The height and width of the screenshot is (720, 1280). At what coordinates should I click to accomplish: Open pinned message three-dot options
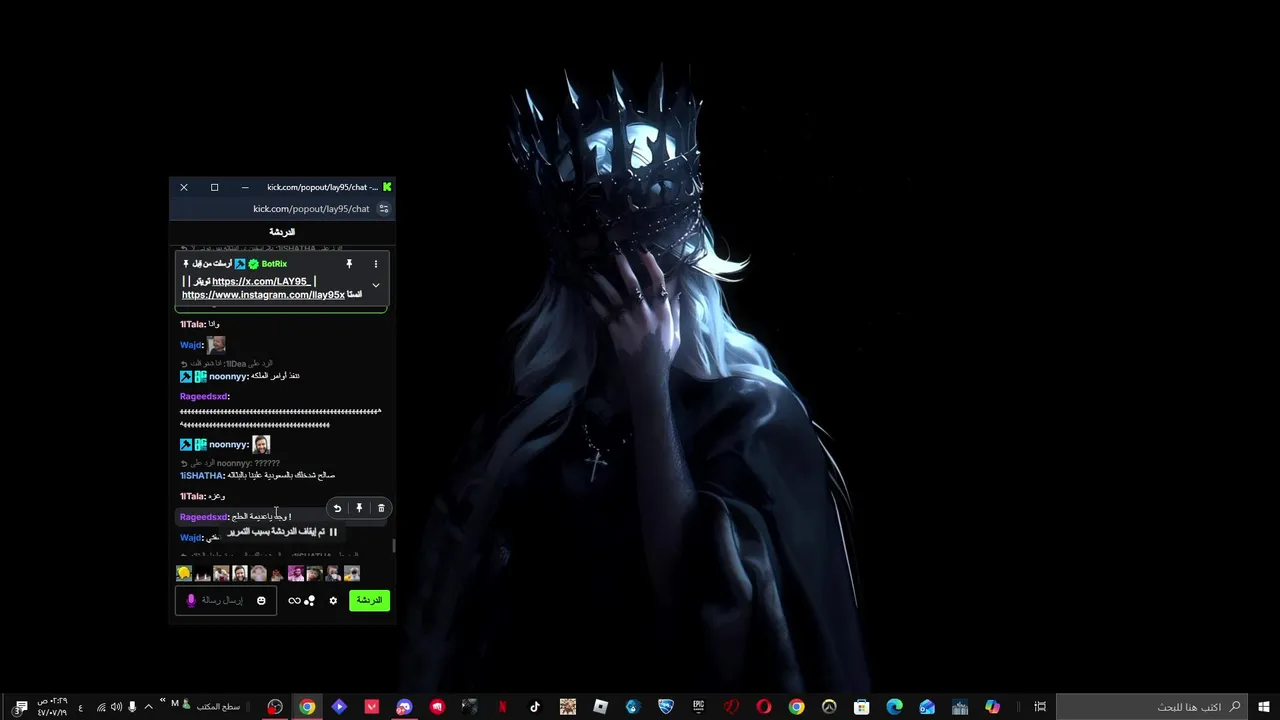point(376,264)
